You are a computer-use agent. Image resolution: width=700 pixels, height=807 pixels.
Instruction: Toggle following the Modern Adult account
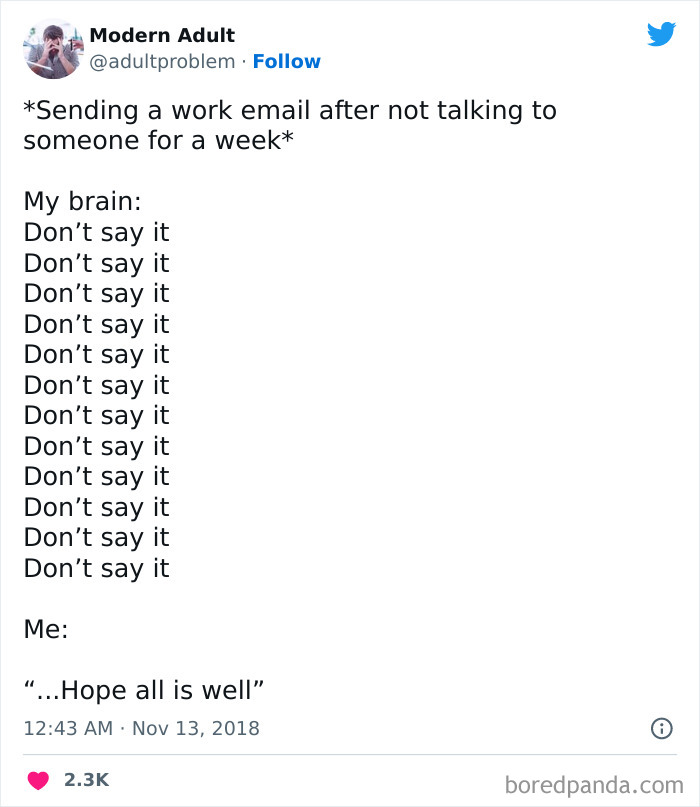click(x=288, y=62)
